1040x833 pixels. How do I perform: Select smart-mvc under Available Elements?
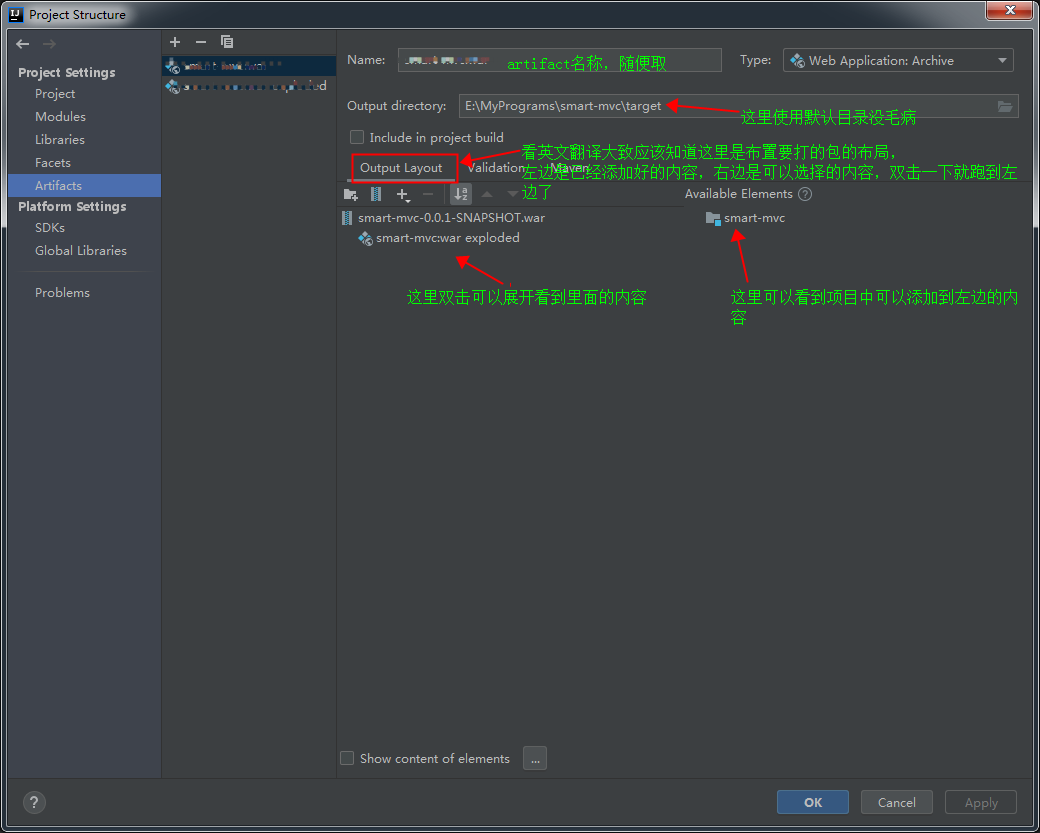pyautogui.click(x=753, y=217)
